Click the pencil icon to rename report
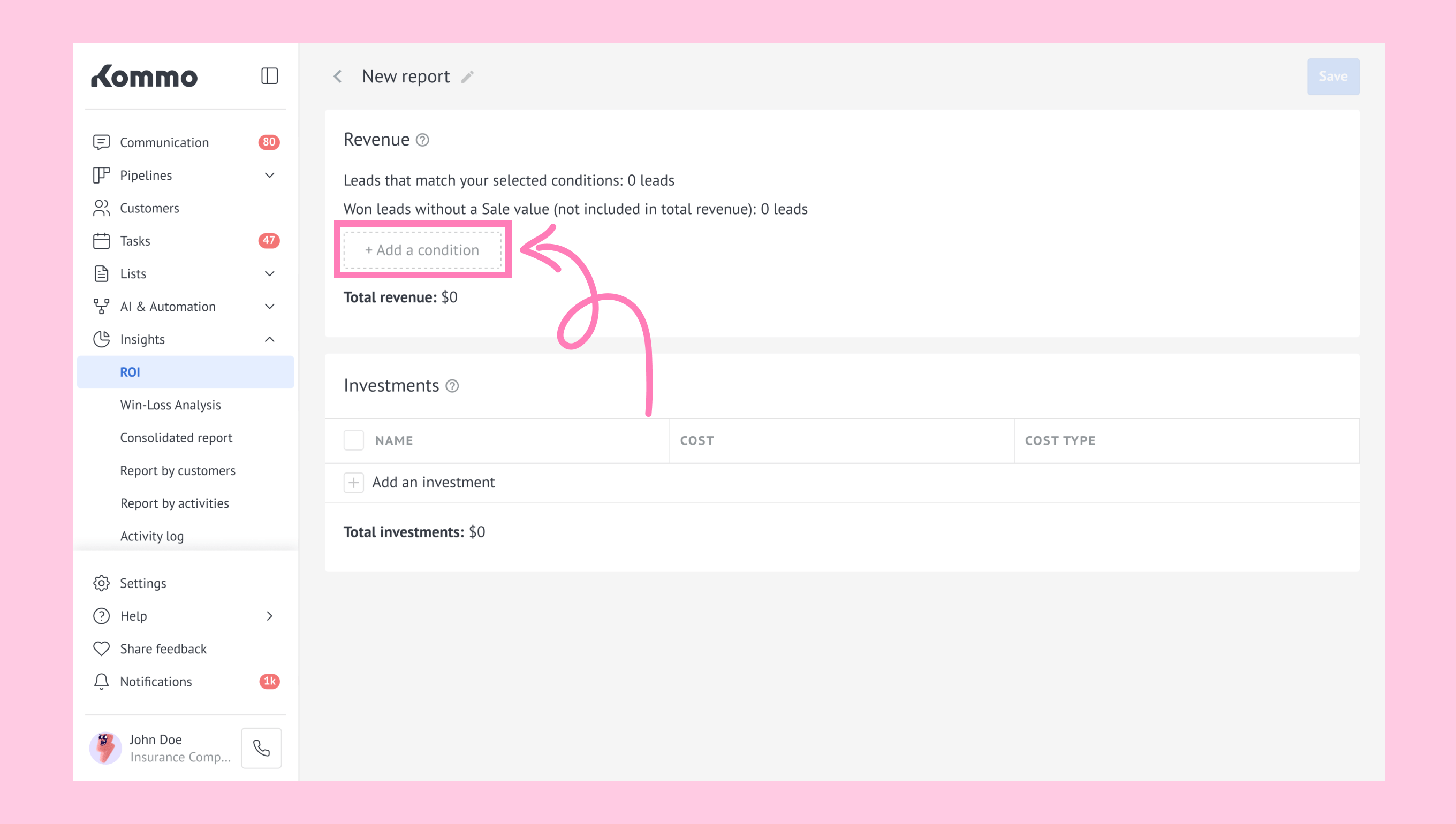This screenshot has width=1456, height=824. (x=467, y=77)
